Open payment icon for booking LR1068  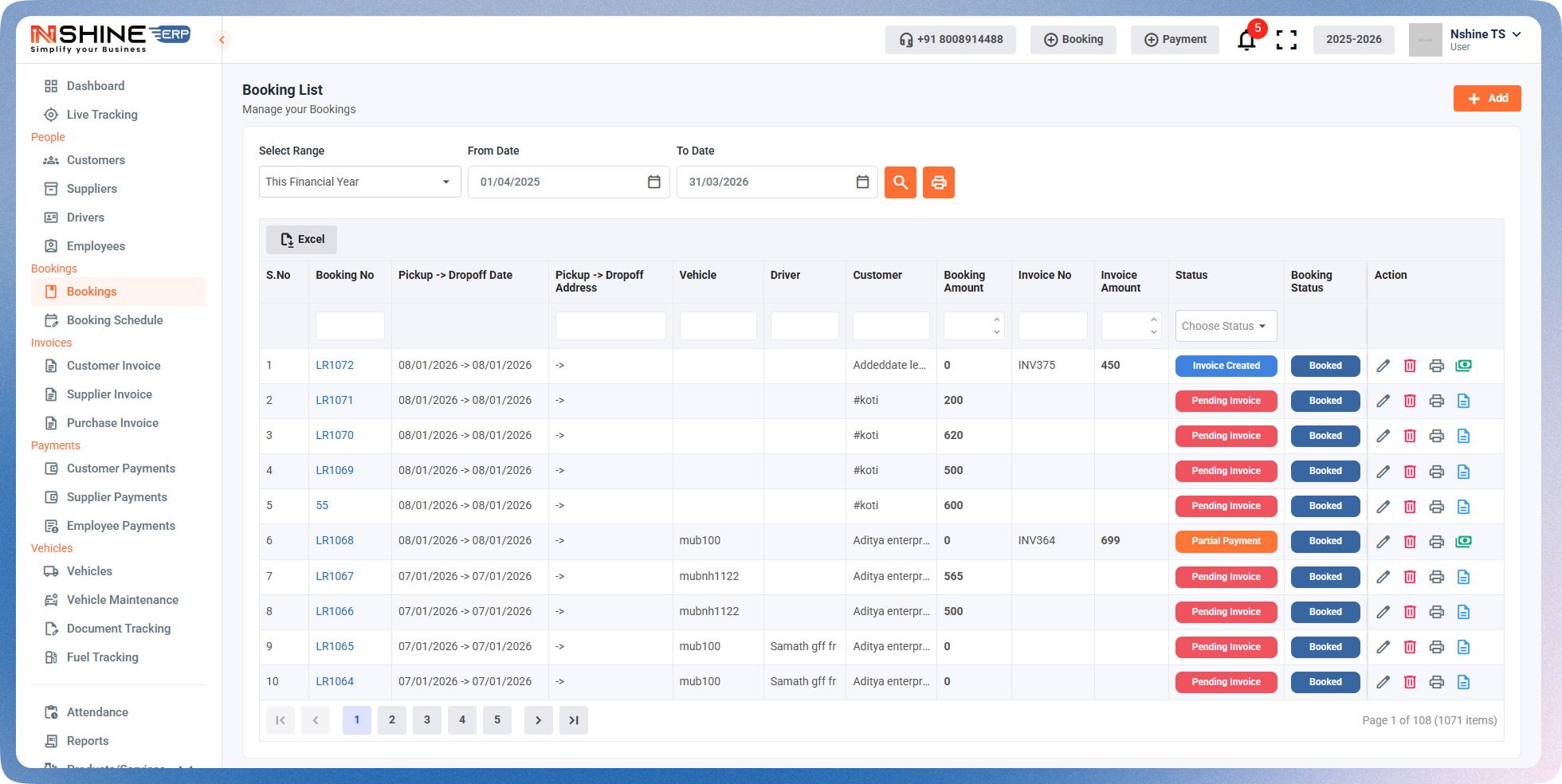(1463, 541)
